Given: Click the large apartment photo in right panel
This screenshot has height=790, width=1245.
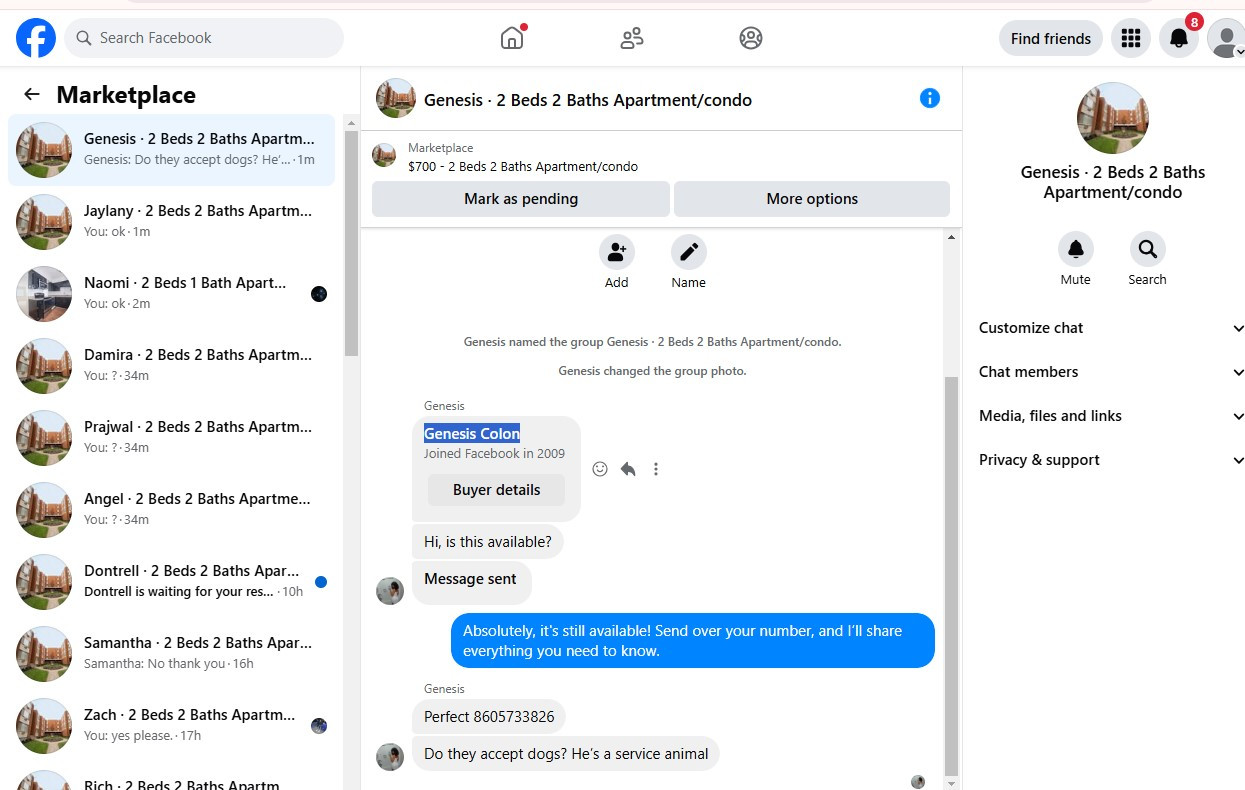Looking at the screenshot, I should (x=1113, y=118).
